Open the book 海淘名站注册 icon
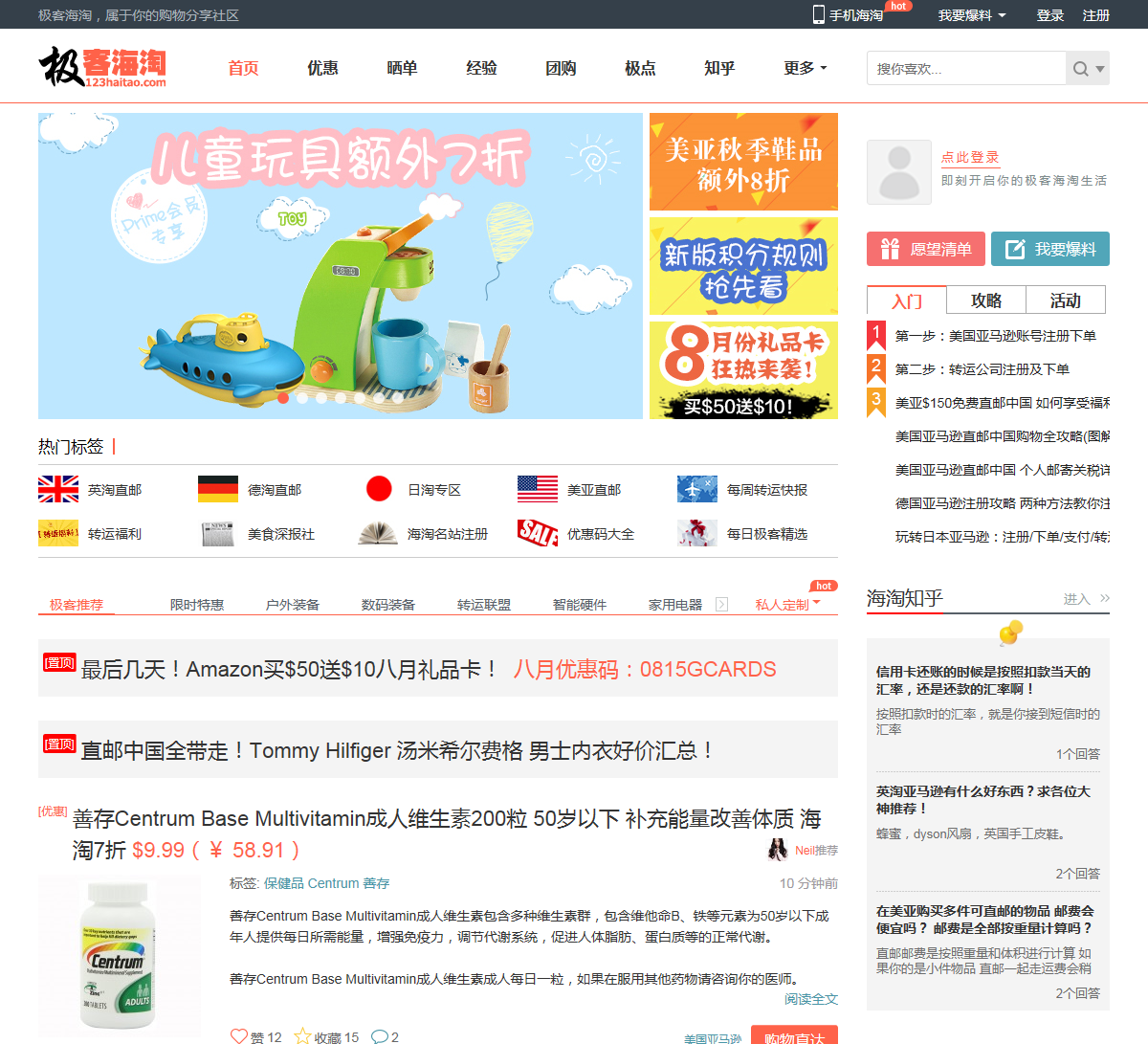The height and width of the screenshot is (1044, 1148). click(x=378, y=533)
